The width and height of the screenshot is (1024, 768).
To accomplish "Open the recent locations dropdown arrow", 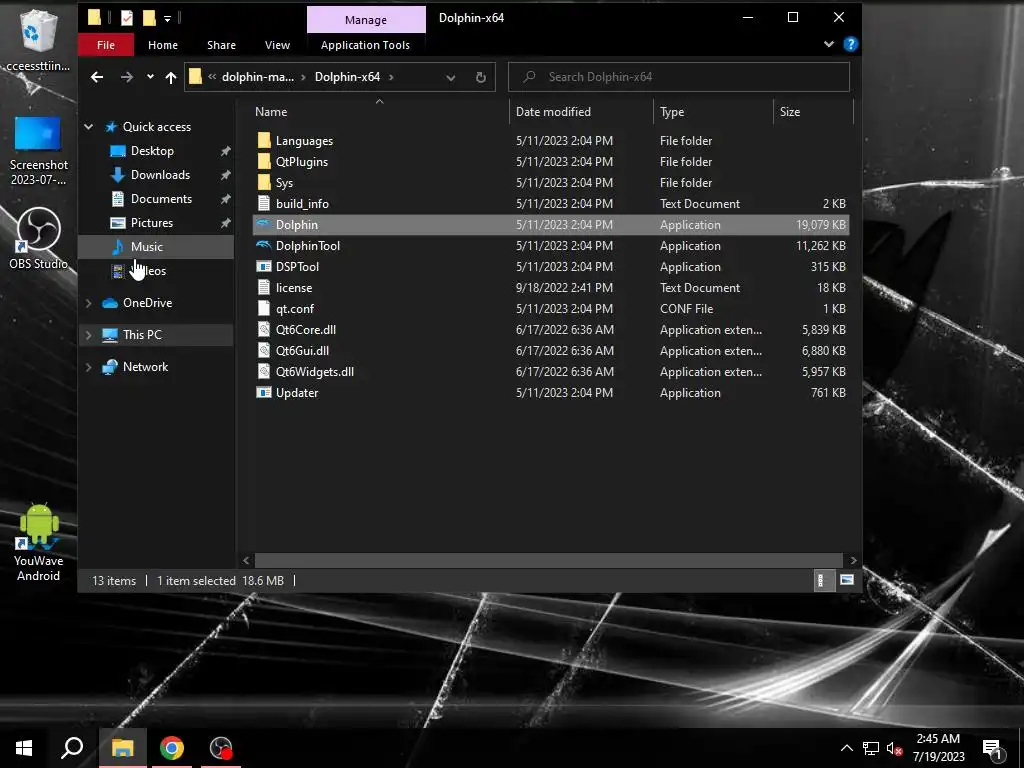I will pyautogui.click(x=150, y=77).
